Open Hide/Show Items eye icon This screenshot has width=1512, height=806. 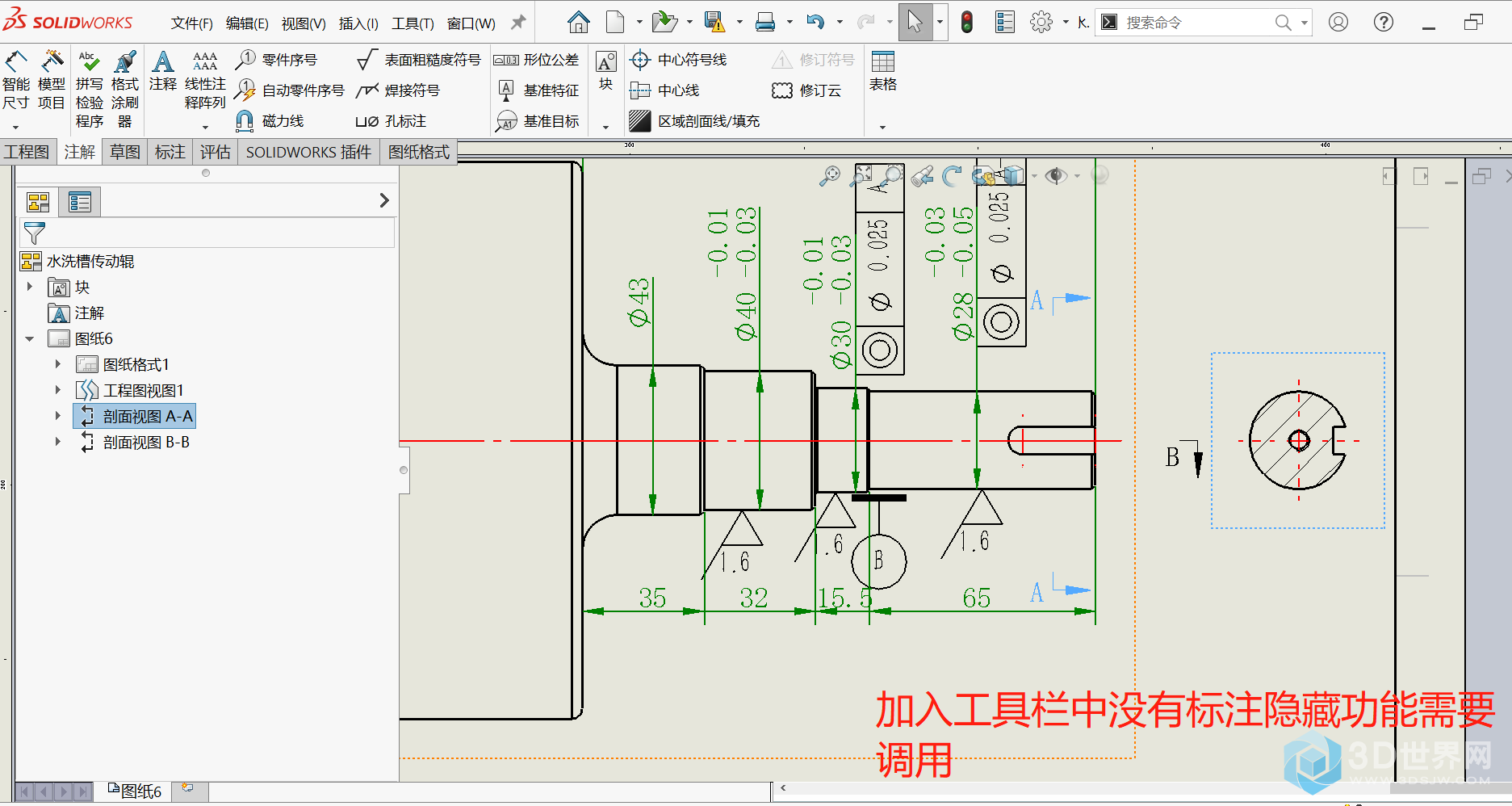[x=1056, y=175]
